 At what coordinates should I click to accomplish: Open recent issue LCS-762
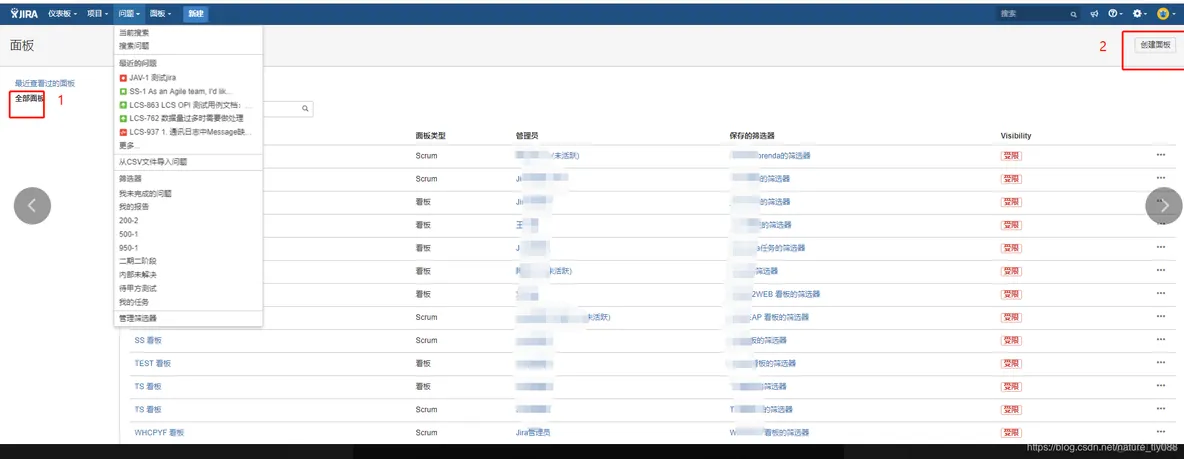point(188,118)
